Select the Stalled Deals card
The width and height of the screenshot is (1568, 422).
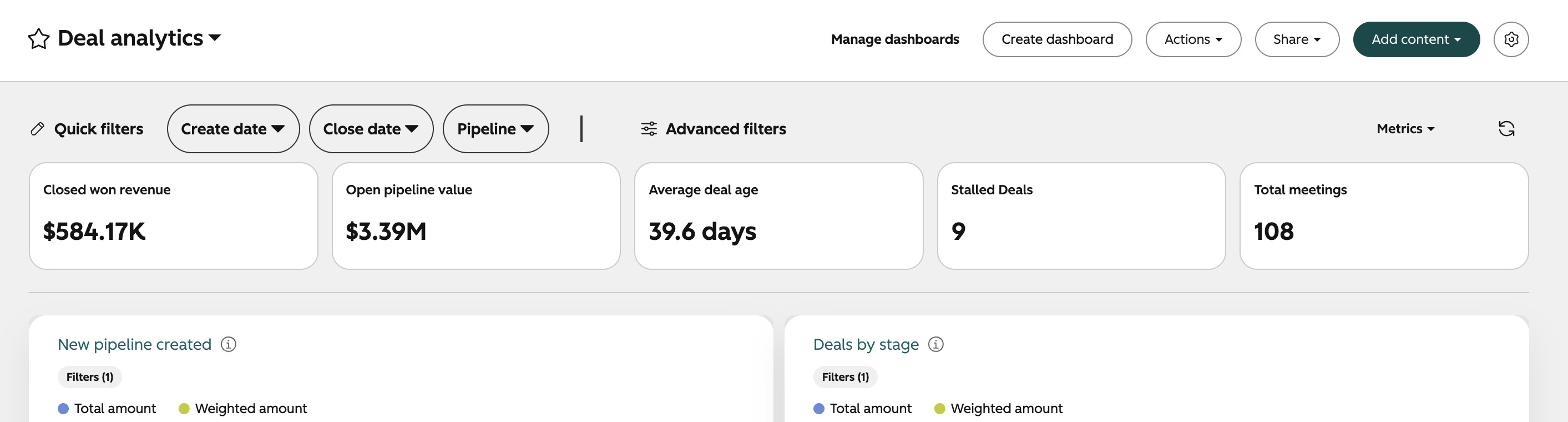pos(1081,215)
